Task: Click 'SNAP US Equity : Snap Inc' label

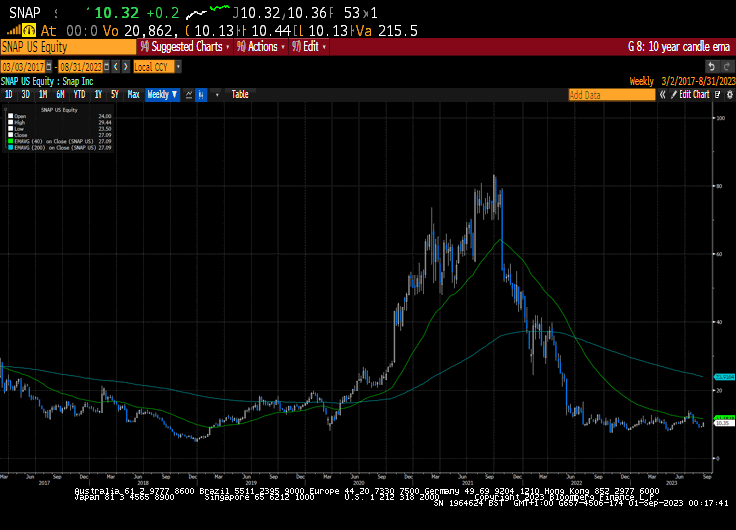Action: 47,81
